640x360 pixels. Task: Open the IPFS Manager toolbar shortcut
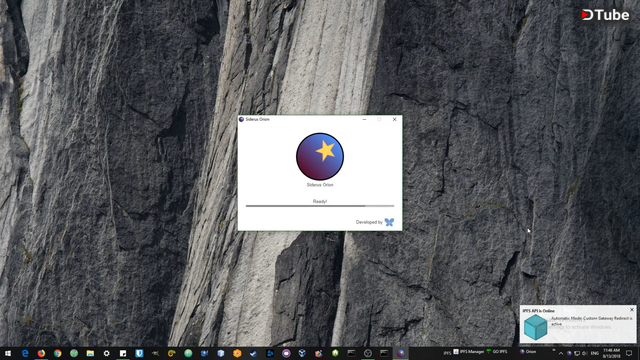point(469,352)
